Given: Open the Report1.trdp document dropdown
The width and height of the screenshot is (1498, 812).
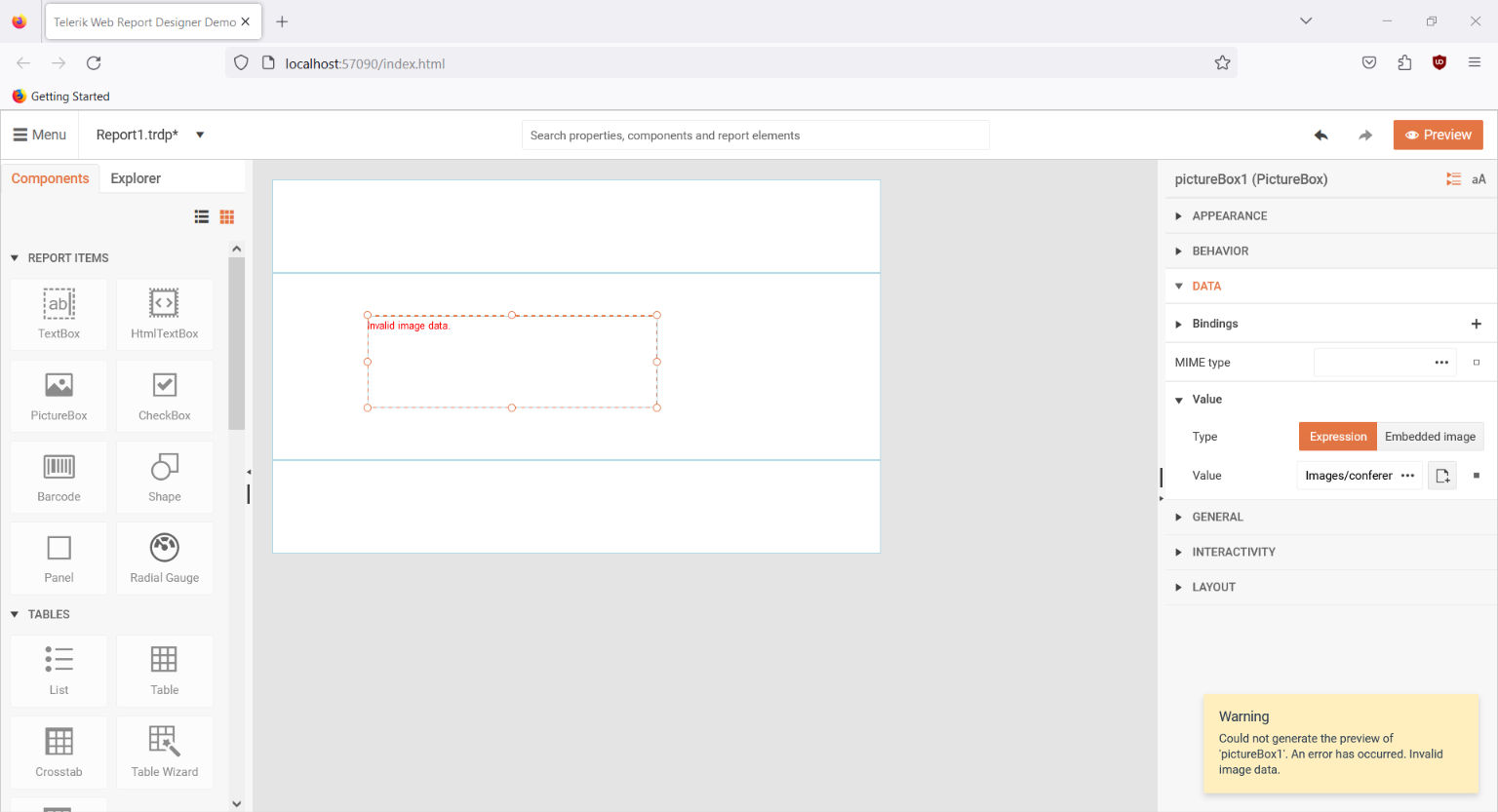Looking at the screenshot, I should tap(199, 136).
